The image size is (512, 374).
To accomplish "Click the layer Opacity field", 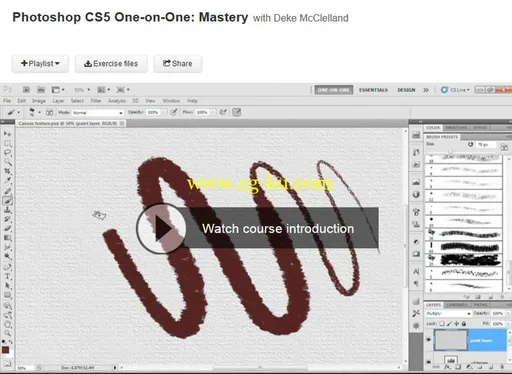I will click(x=498, y=313).
